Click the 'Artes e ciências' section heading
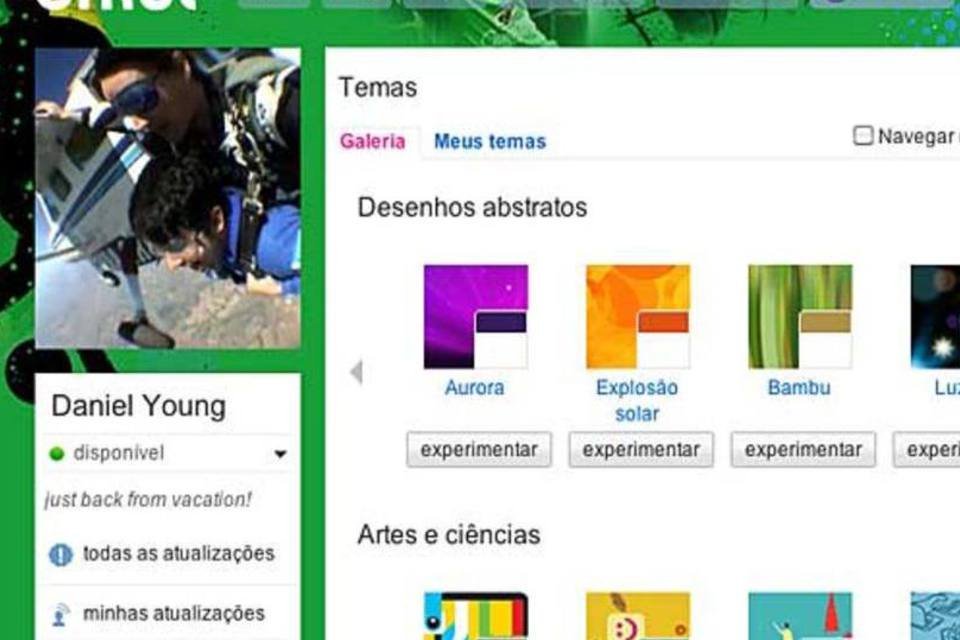960x640 pixels. coord(449,535)
